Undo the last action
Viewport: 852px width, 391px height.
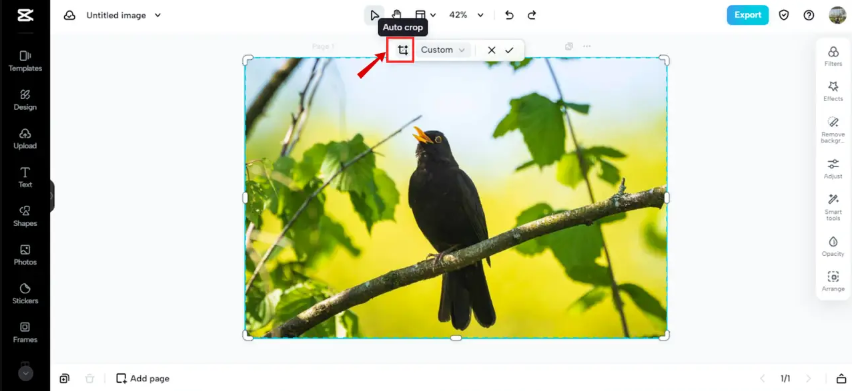pos(509,15)
